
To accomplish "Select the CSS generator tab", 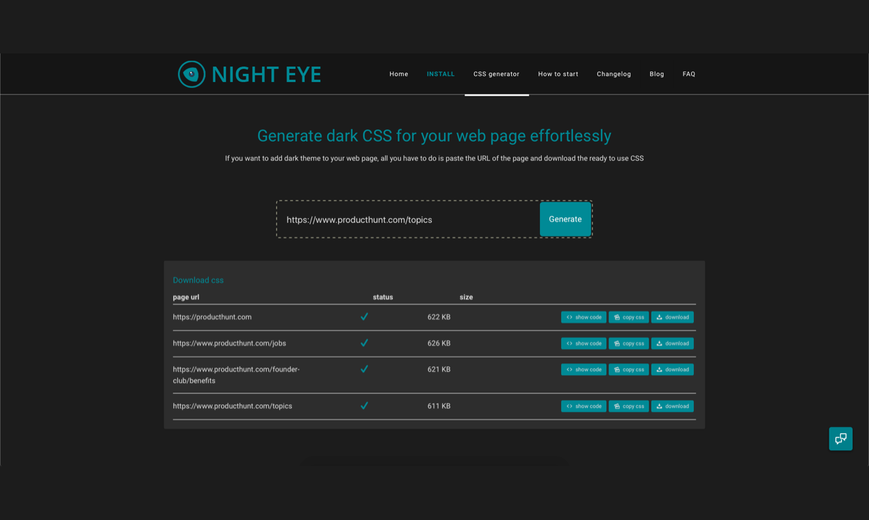I will point(496,74).
